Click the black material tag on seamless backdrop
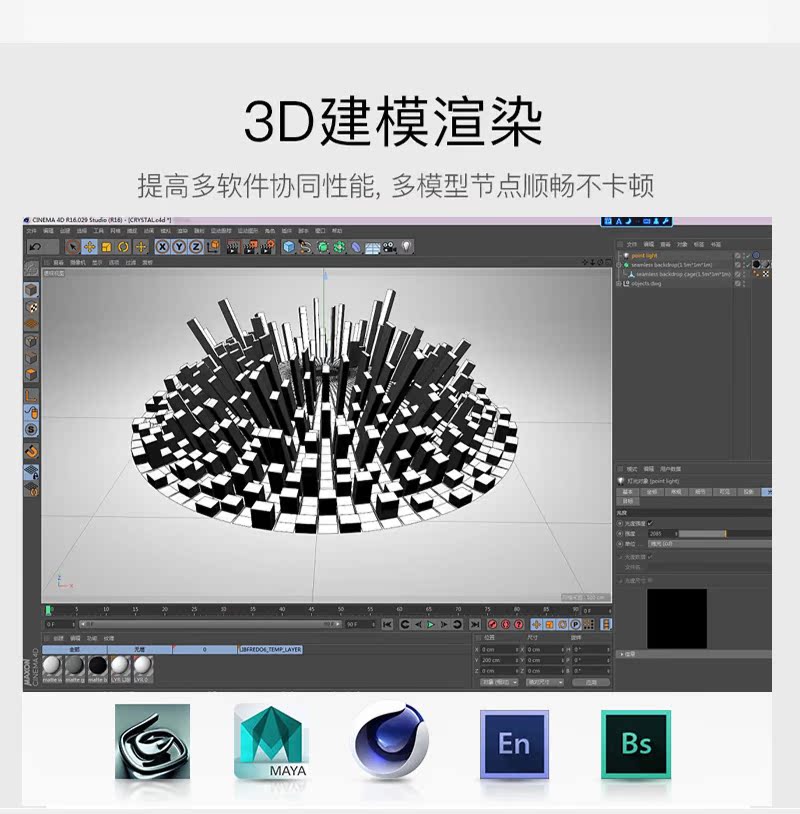This screenshot has width=800, height=814. coord(756,265)
